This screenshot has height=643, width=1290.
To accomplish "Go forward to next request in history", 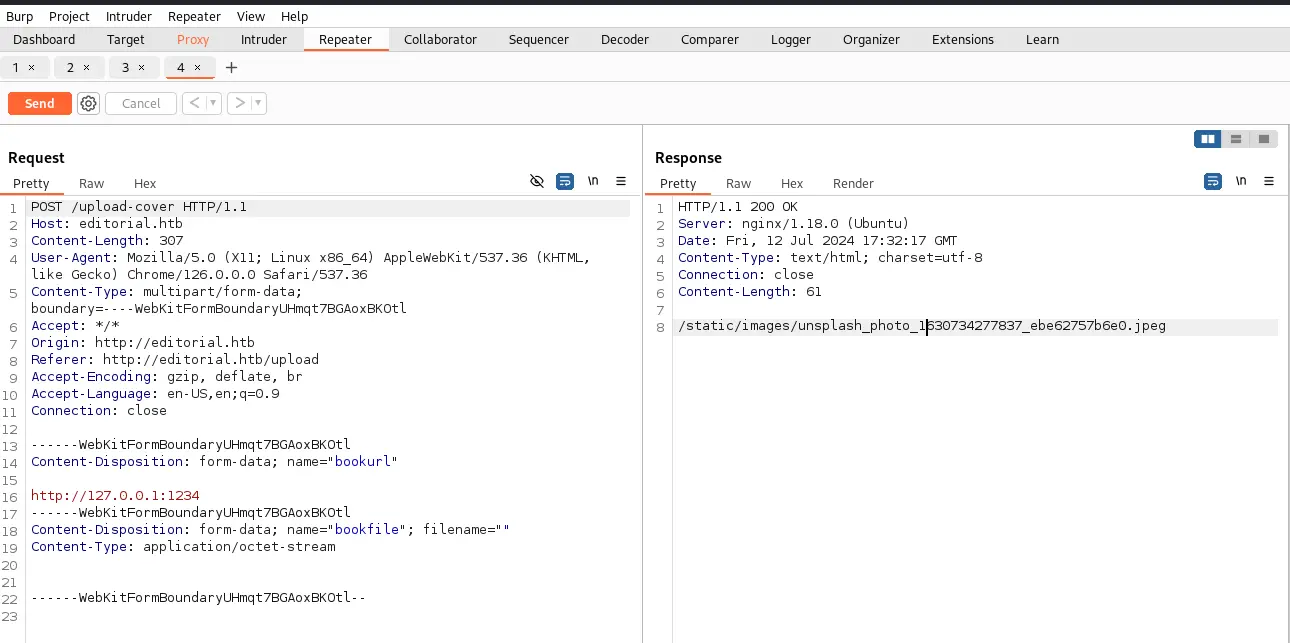I will (239, 103).
